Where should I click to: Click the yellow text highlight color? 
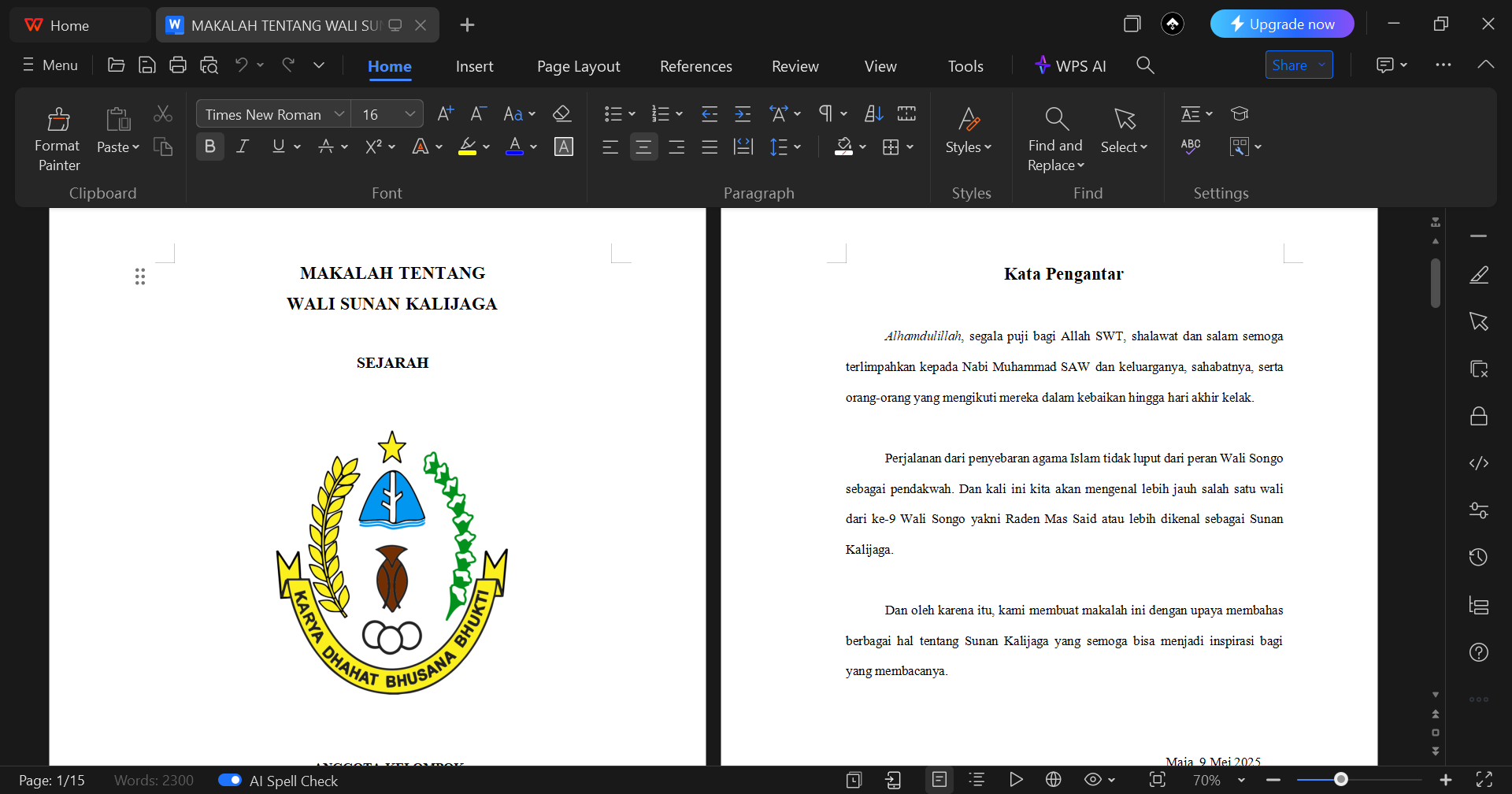click(468, 147)
